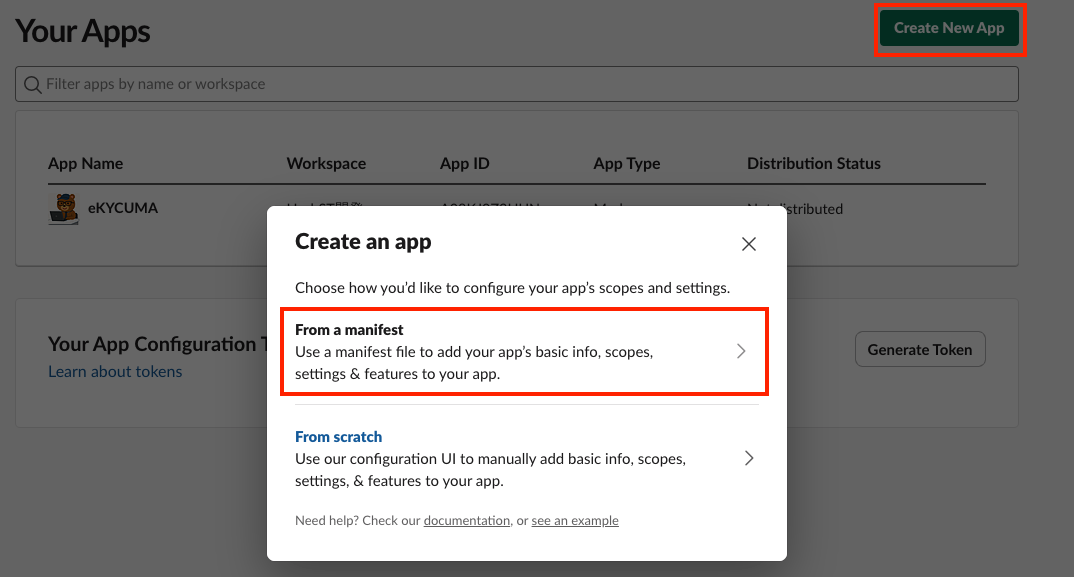This screenshot has width=1074, height=577.
Task: Click the App Name column header
Action: click(x=86, y=164)
